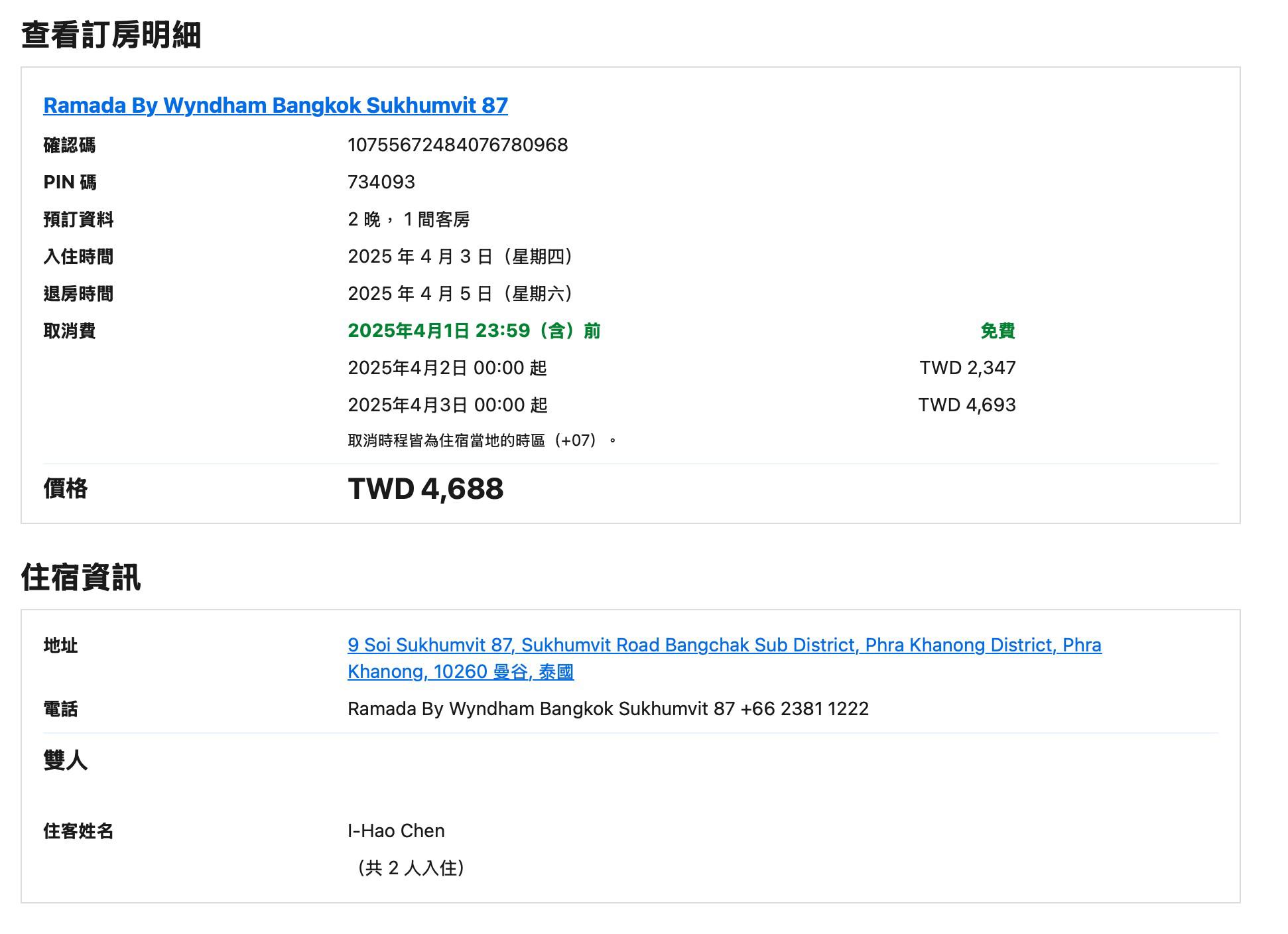Screen dimensions: 1288x934
Task: Click the 雙人 room type label
Action: (x=65, y=760)
